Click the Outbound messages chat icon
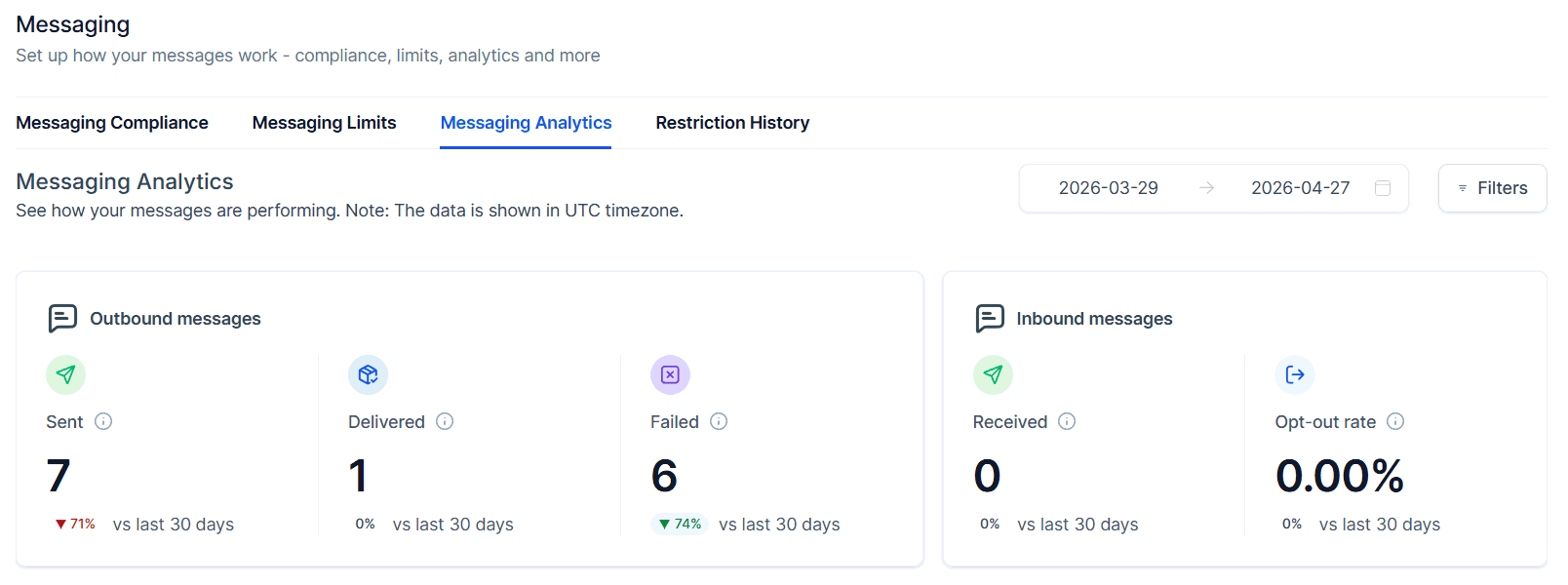This screenshot has width=1568, height=585. point(62,319)
